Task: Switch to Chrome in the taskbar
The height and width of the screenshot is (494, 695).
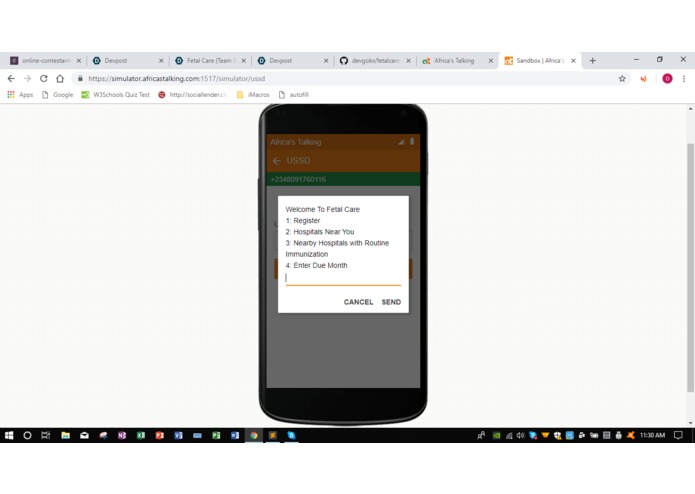Action: point(254,435)
